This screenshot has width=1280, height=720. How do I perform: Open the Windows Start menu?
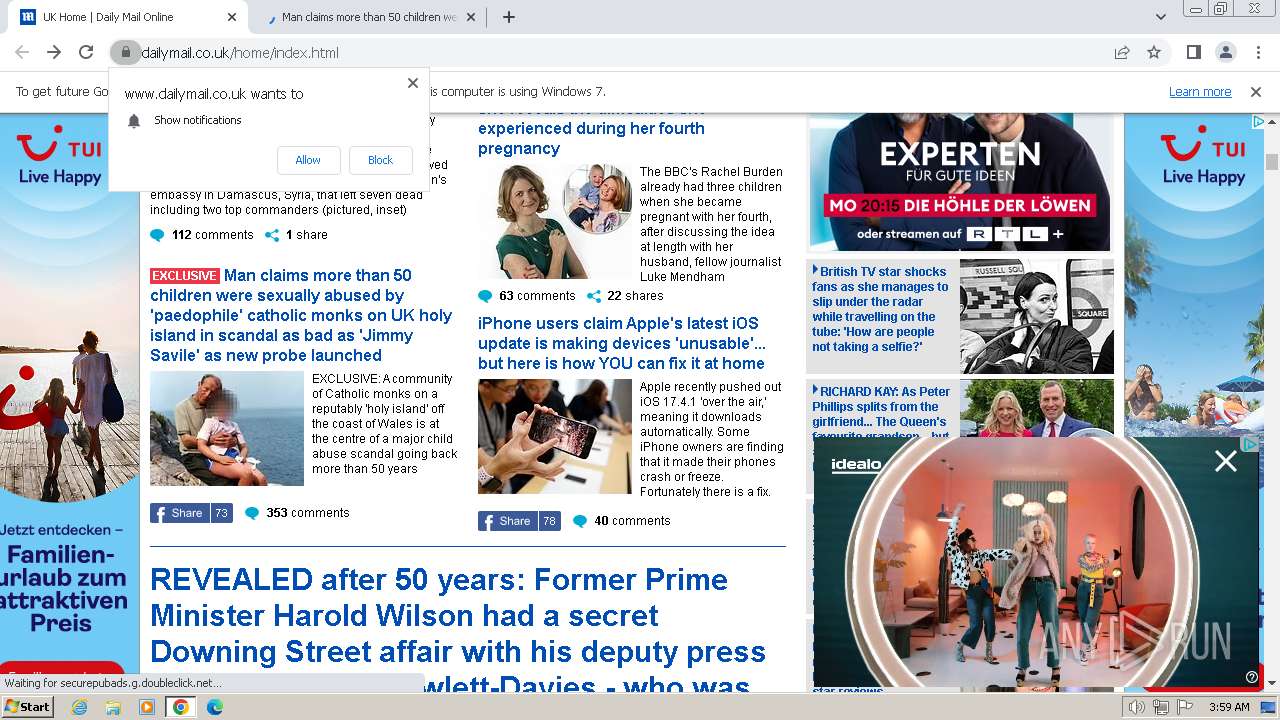coord(27,706)
